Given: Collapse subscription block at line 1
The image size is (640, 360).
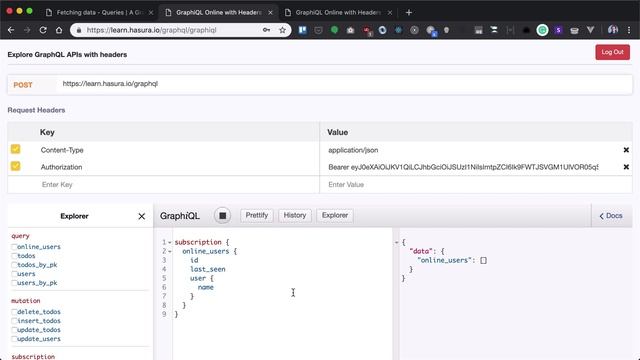Looking at the screenshot, I should [170, 242].
